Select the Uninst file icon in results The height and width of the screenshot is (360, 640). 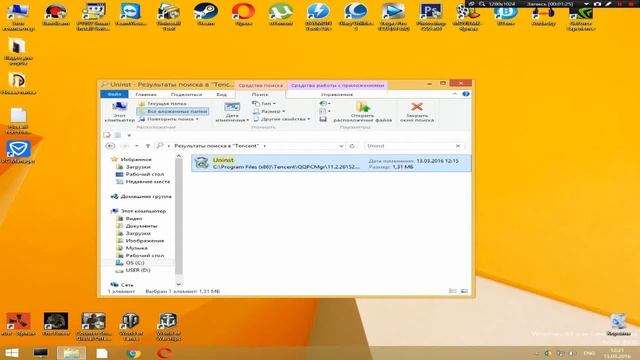coord(201,162)
